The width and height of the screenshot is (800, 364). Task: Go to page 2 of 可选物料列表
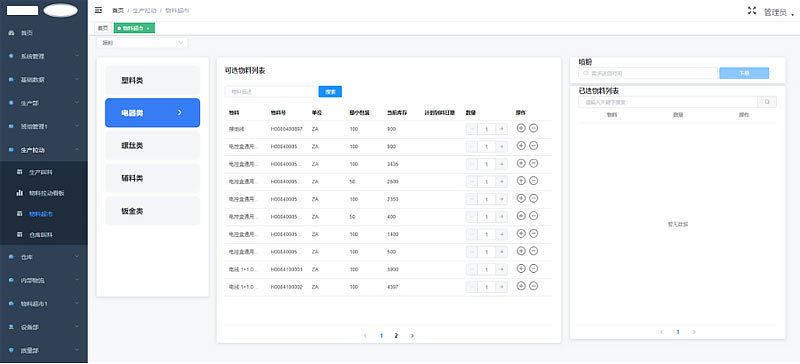pos(396,335)
